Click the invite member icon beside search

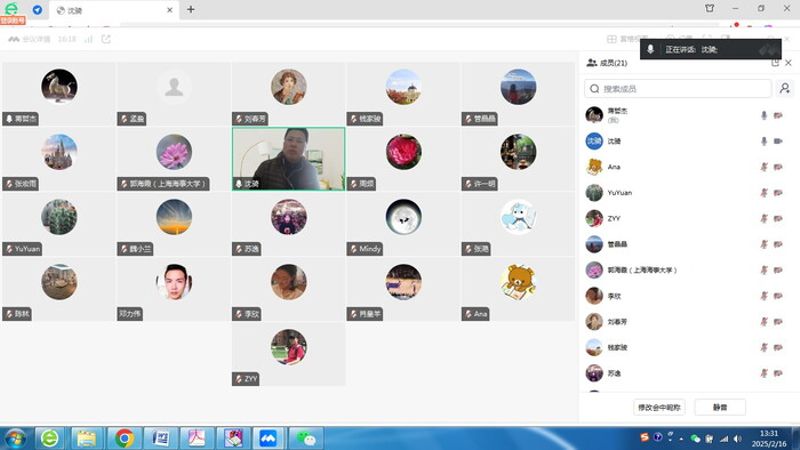[x=785, y=89]
